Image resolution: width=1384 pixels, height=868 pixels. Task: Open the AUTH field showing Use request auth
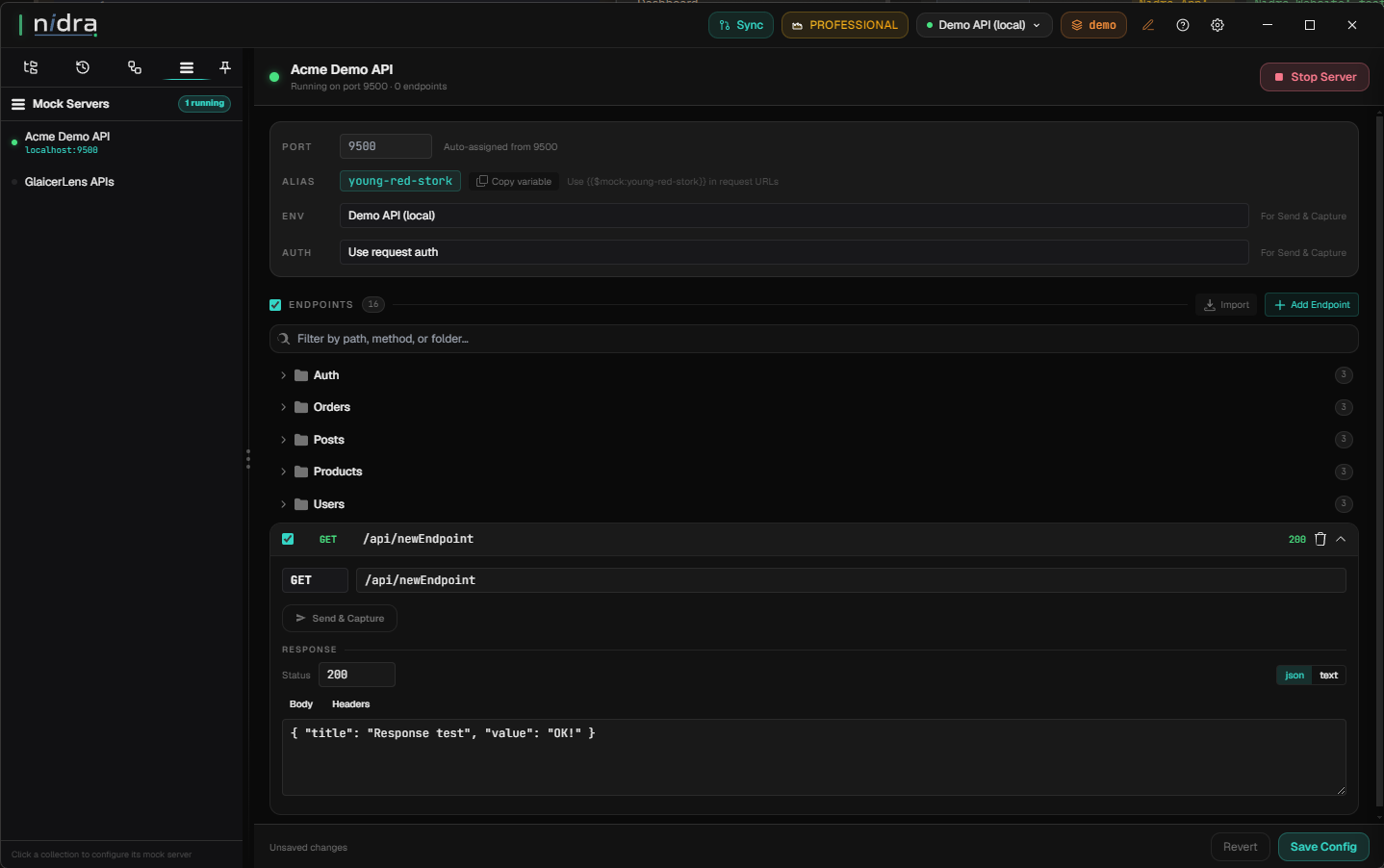coord(794,252)
